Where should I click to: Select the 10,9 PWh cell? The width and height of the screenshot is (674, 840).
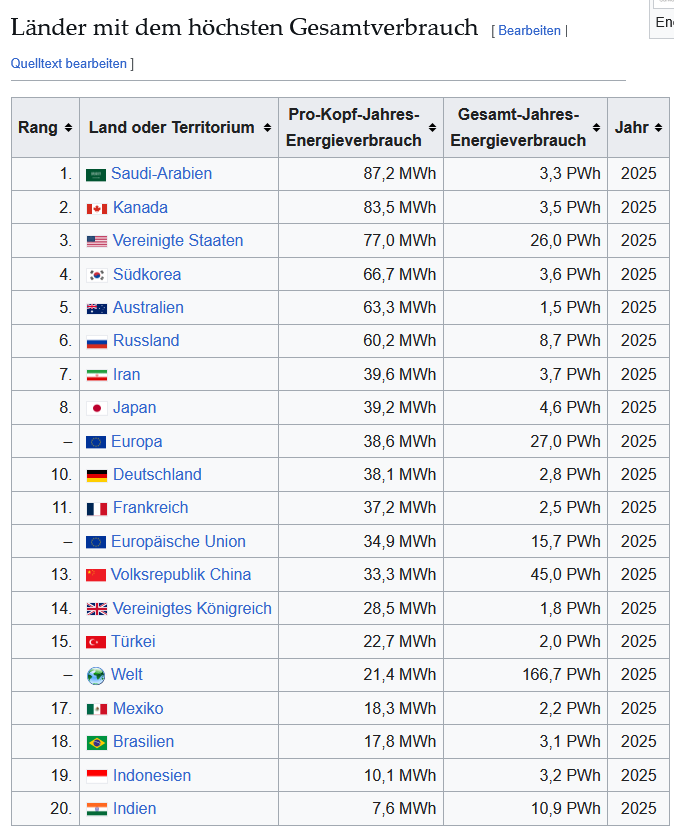point(525,809)
